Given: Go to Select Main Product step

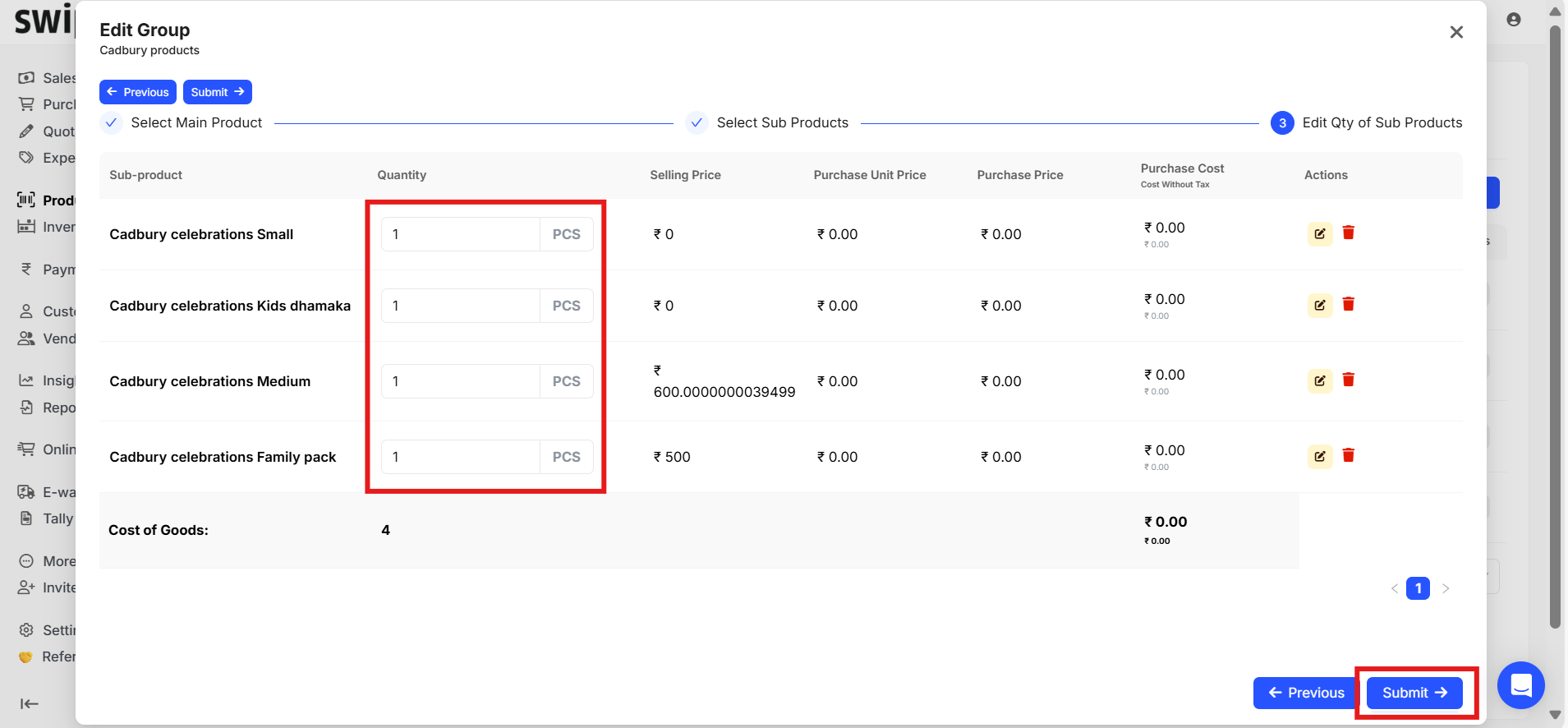Looking at the screenshot, I should click(x=182, y=122).
